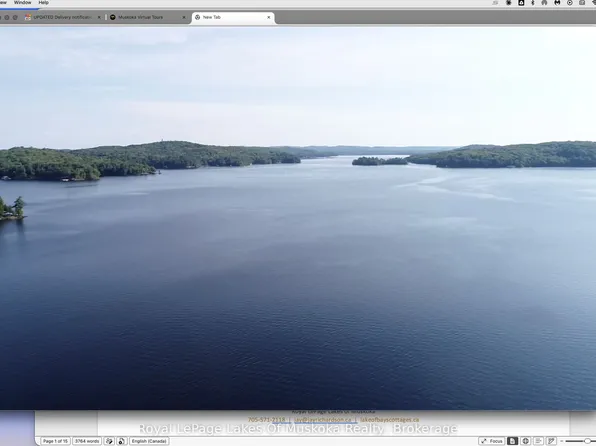The image size is (596, 446).
Task: Click the Bluetooth menu bar icon
Action: click(533, 3)
